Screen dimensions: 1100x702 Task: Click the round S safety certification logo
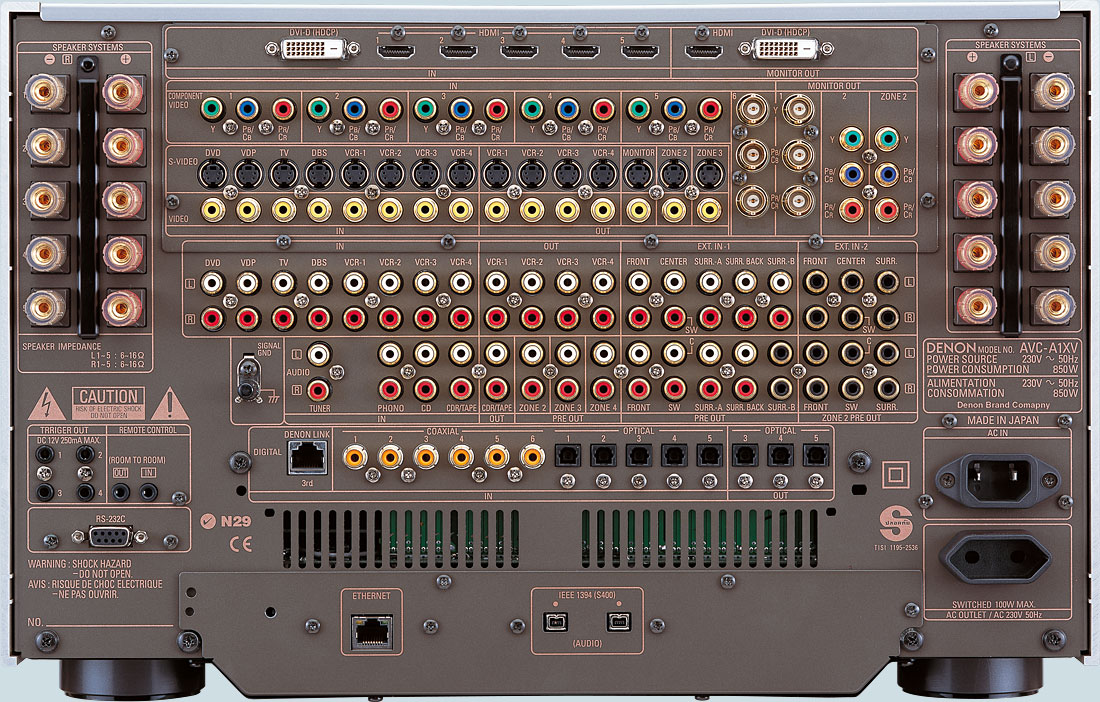point(896,523)
